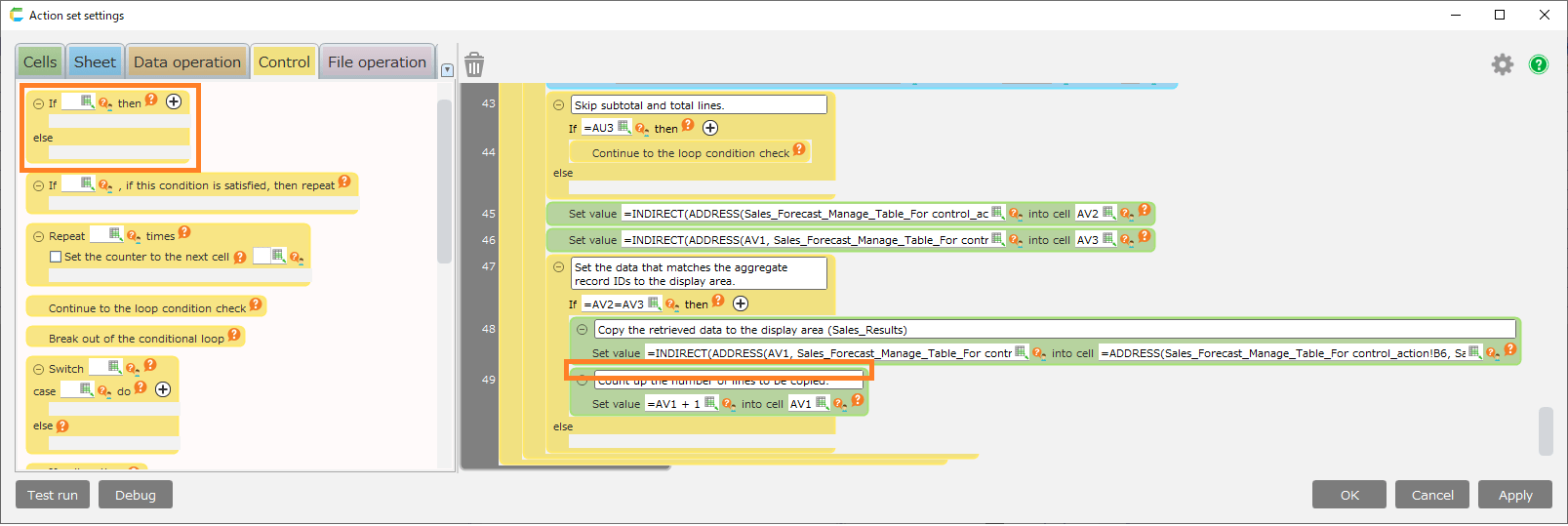Collapse the 'Skip subtotal and total lines' block
This screenshot has height=526, width=1568.
[559, 105]
